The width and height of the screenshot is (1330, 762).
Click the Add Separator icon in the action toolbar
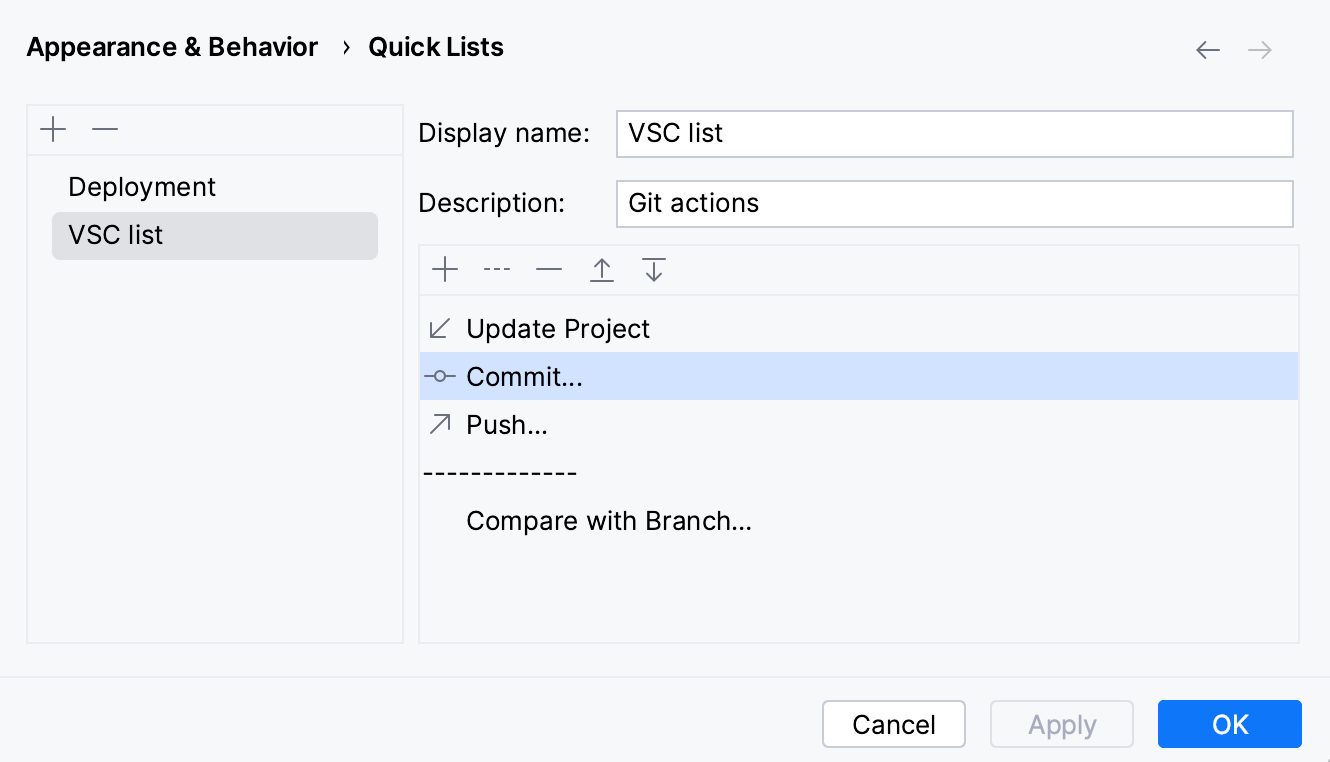click(x=497, y=269)
